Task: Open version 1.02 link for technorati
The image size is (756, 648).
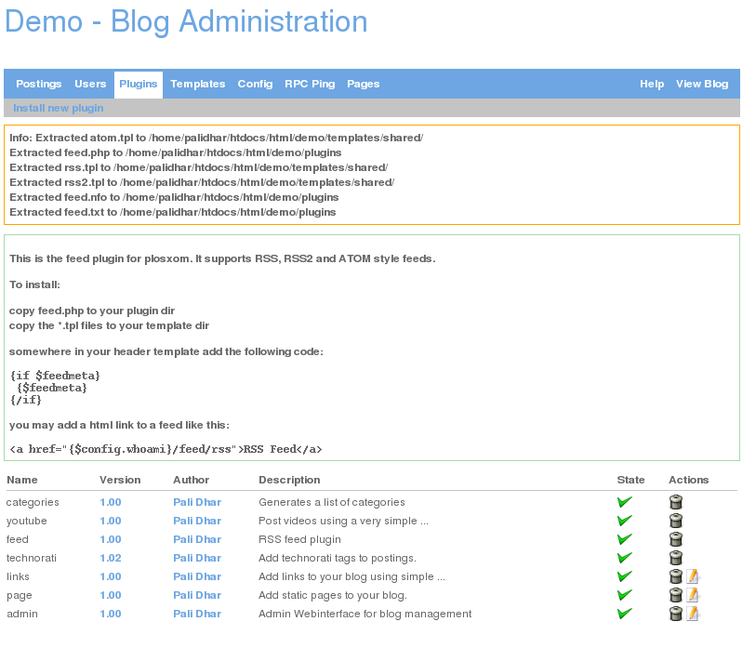Action: point(110,558)
